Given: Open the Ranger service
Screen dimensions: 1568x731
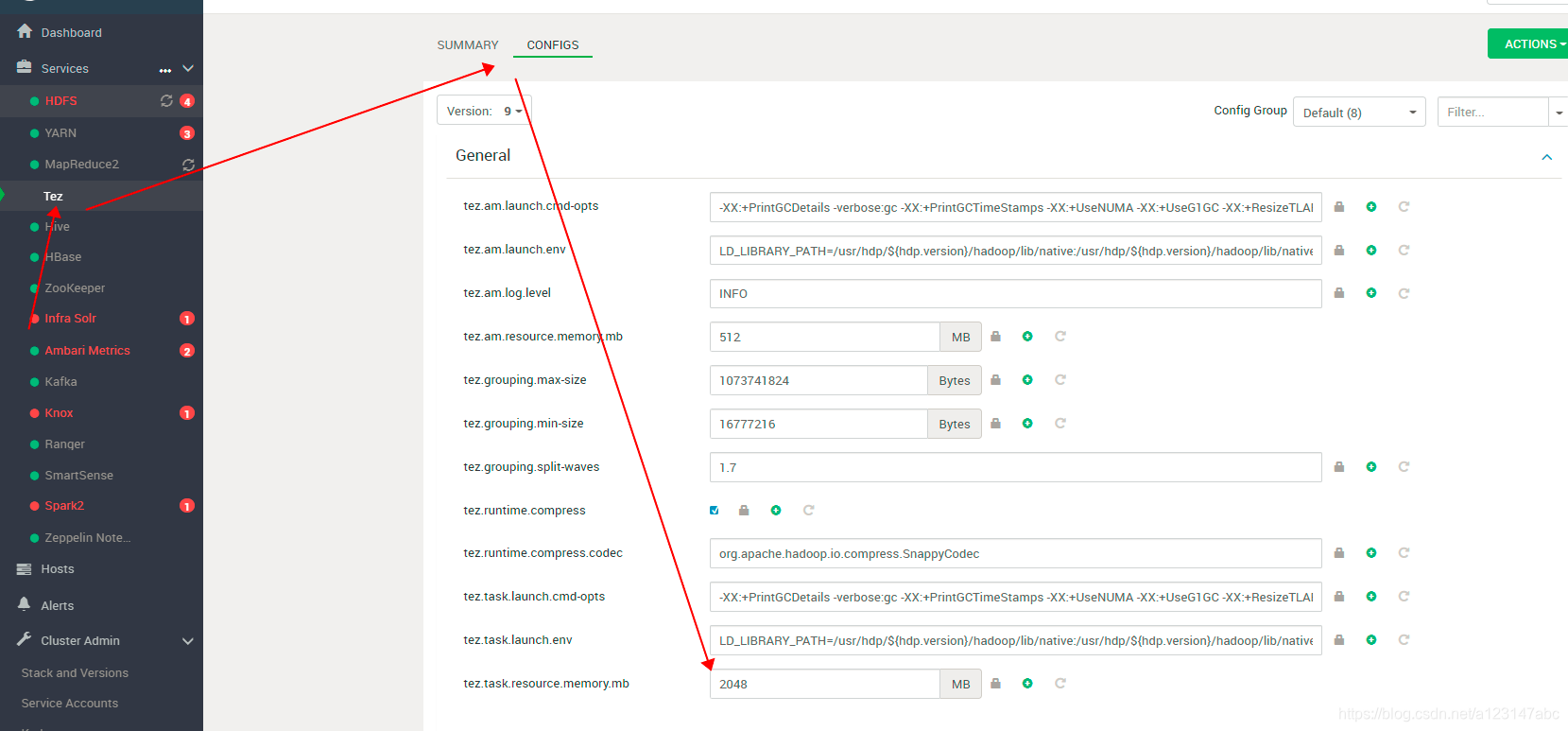Looking at the screenshot, I should point(65,444).
